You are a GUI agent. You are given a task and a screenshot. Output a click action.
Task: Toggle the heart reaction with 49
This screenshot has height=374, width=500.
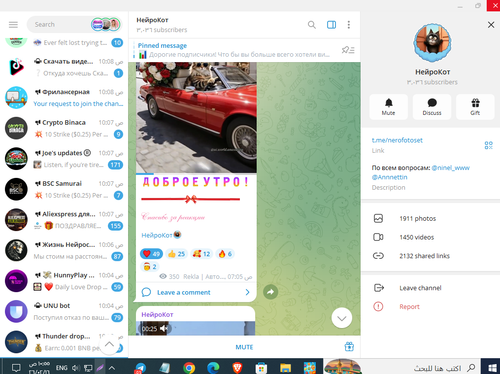point(151,254)
